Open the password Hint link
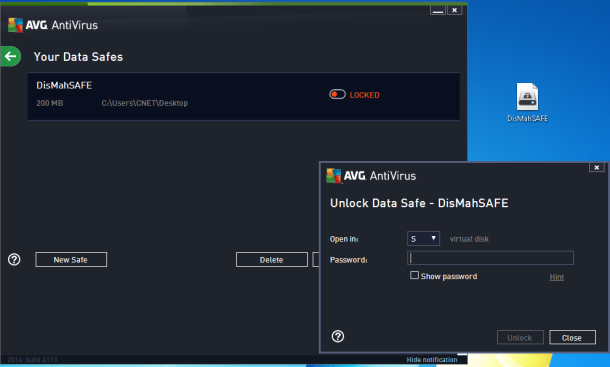This screenshot has width=610, height=367. (556, 277)
